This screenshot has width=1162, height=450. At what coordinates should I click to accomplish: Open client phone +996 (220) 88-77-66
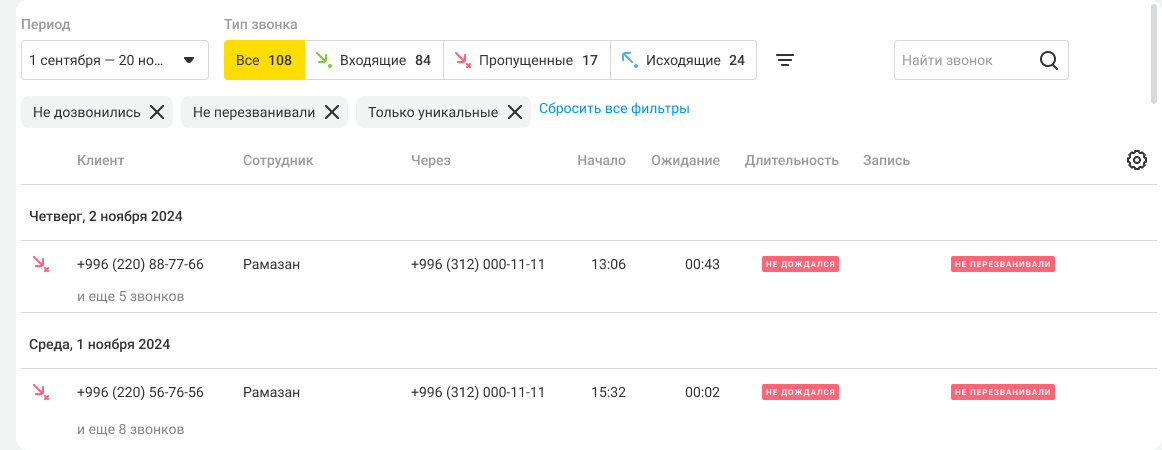point(140,264)
